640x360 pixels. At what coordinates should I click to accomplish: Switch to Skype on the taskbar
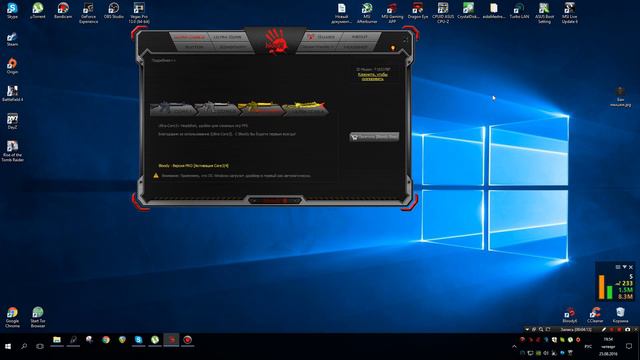tap(138, 340)
